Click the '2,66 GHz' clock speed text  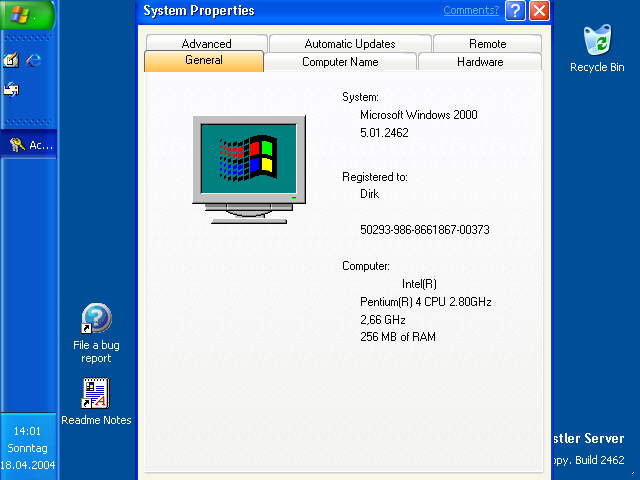pos(382,320)
